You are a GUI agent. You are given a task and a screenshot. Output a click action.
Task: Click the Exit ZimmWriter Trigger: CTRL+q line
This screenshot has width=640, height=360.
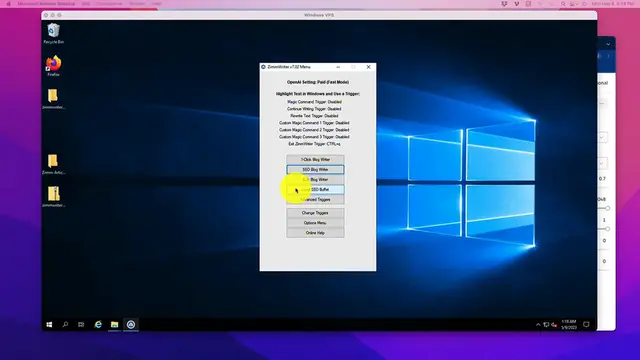pyautogui.click(x=314, y=144)
